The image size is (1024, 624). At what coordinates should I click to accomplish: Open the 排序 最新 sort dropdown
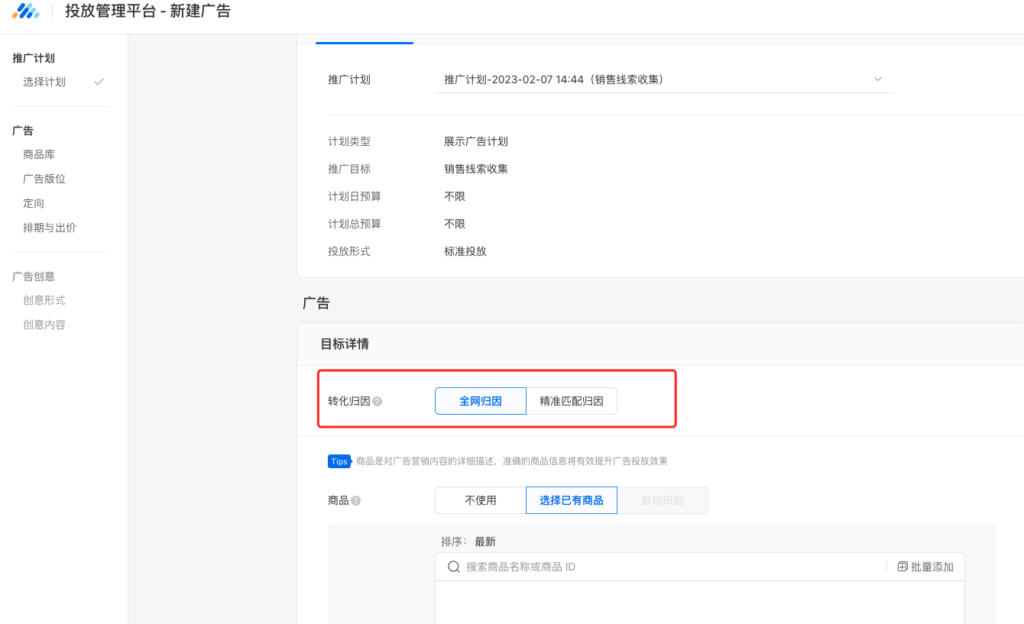click(484, 542)
